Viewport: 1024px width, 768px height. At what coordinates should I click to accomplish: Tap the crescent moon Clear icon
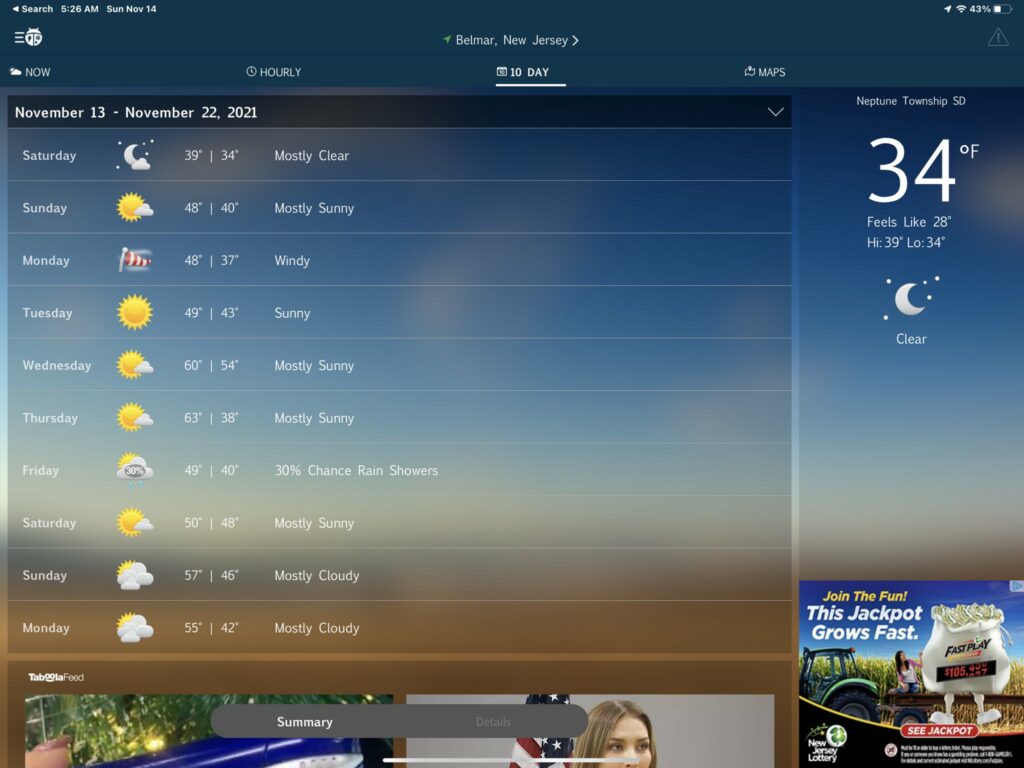pyautogui.click(x=910, y=298)
